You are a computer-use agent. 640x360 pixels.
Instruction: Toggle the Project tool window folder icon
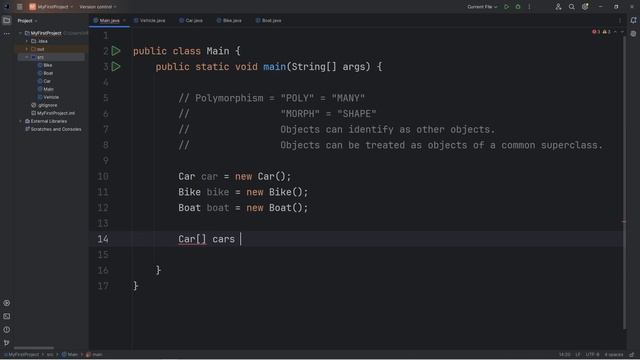point(7,20)
